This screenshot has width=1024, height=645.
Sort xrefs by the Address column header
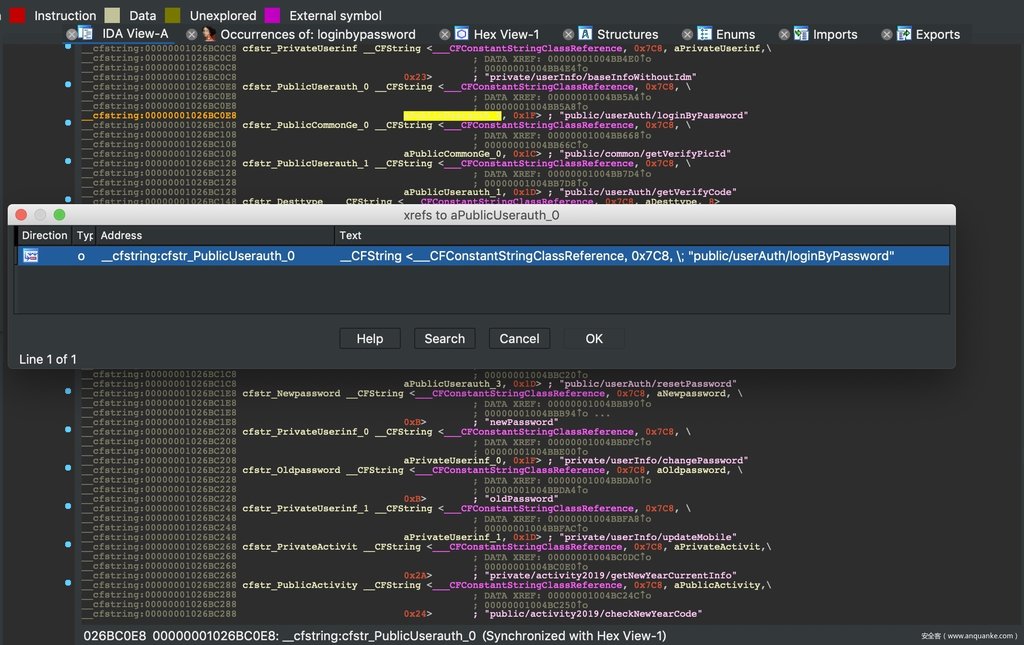click(214, 235)
